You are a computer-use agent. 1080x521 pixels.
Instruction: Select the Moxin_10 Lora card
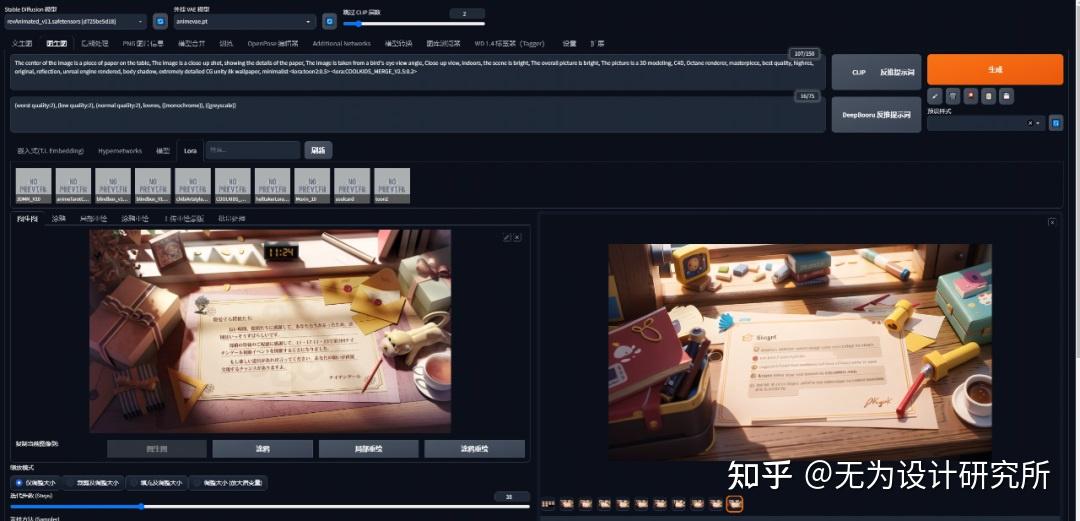pos(312,186)
